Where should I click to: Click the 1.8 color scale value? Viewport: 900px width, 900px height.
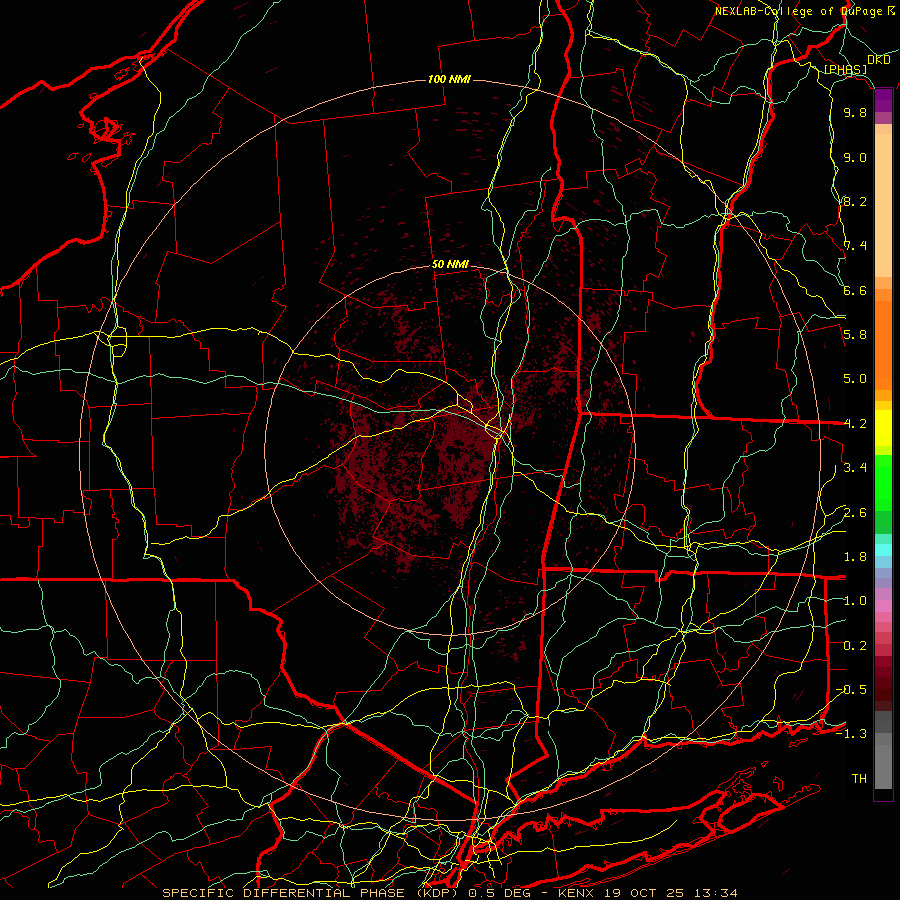coord(855,557)
